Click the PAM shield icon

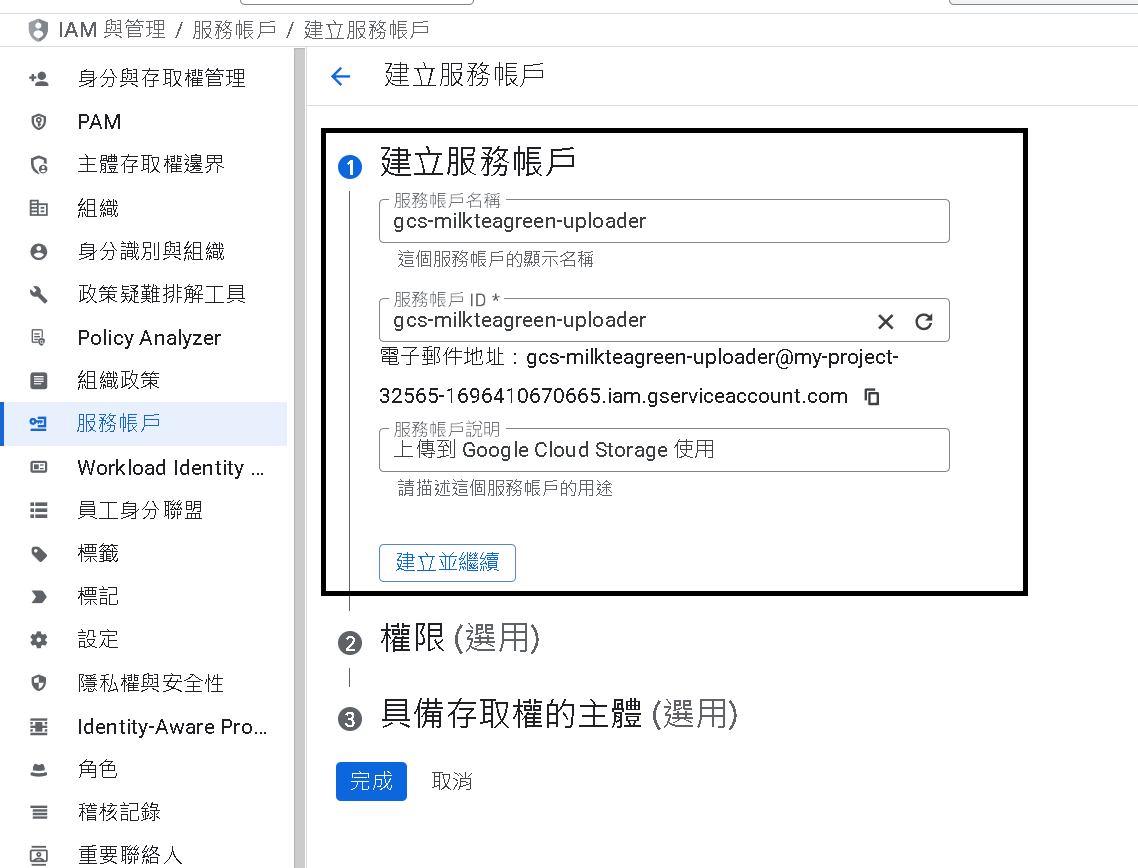coord(38,122)
